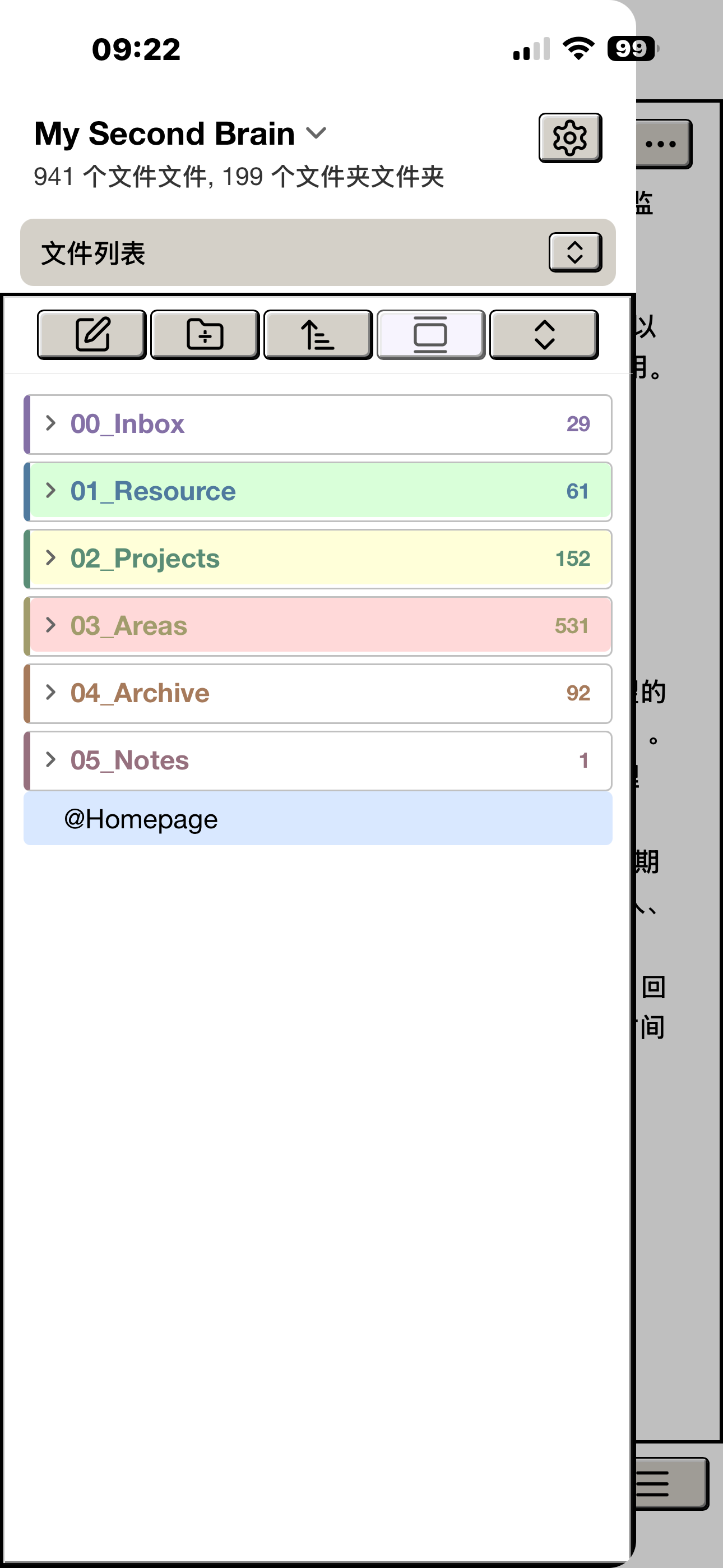723x1568 pixels.
Task: Open the @Homepage note
Action: pos(141,819)
